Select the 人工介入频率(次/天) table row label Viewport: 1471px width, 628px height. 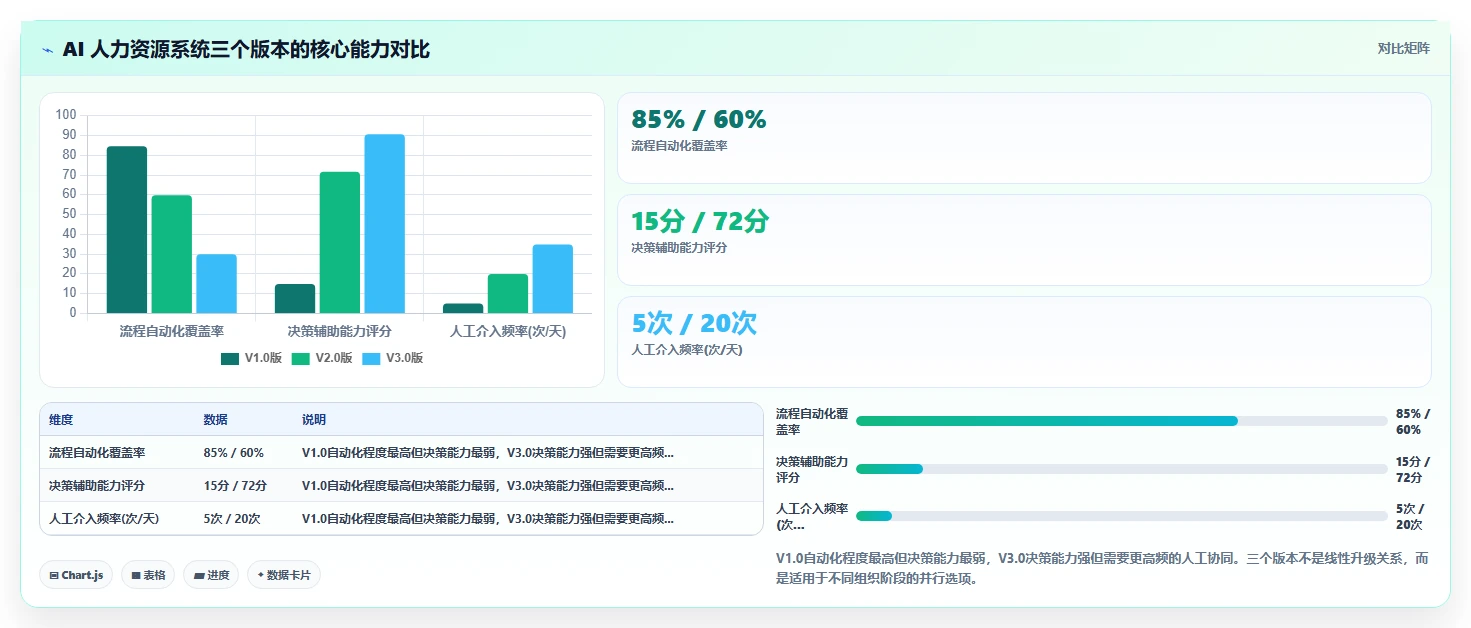click(104, 519)
